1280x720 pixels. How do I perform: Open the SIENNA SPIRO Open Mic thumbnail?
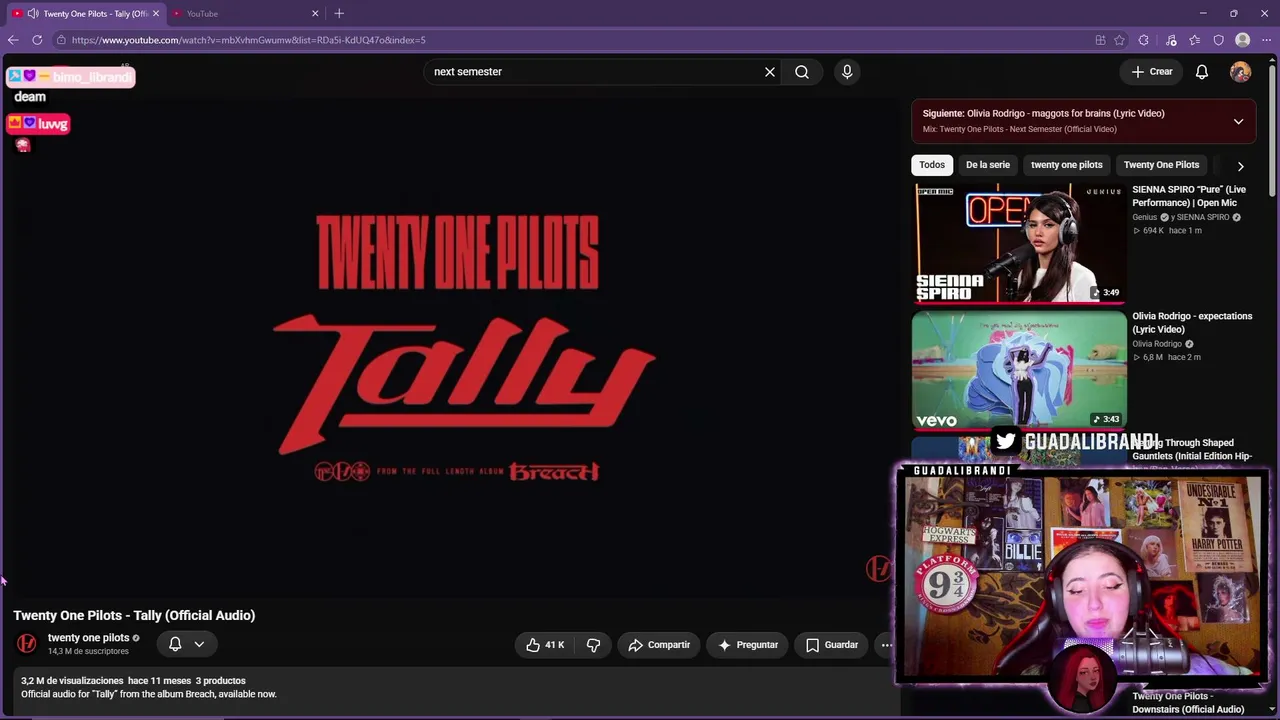point(1019,243)
